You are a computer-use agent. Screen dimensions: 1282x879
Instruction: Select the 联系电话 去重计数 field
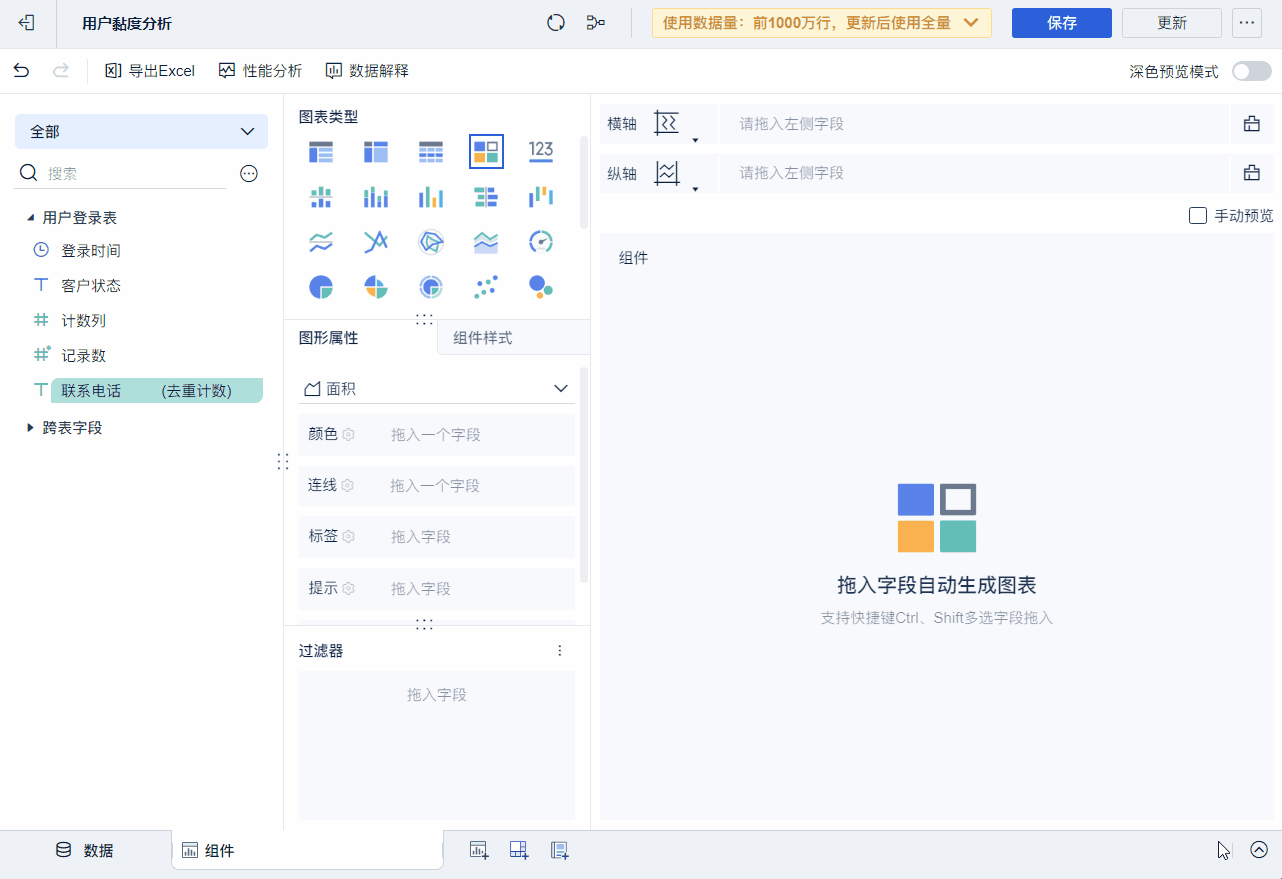(x=157, y=391)
